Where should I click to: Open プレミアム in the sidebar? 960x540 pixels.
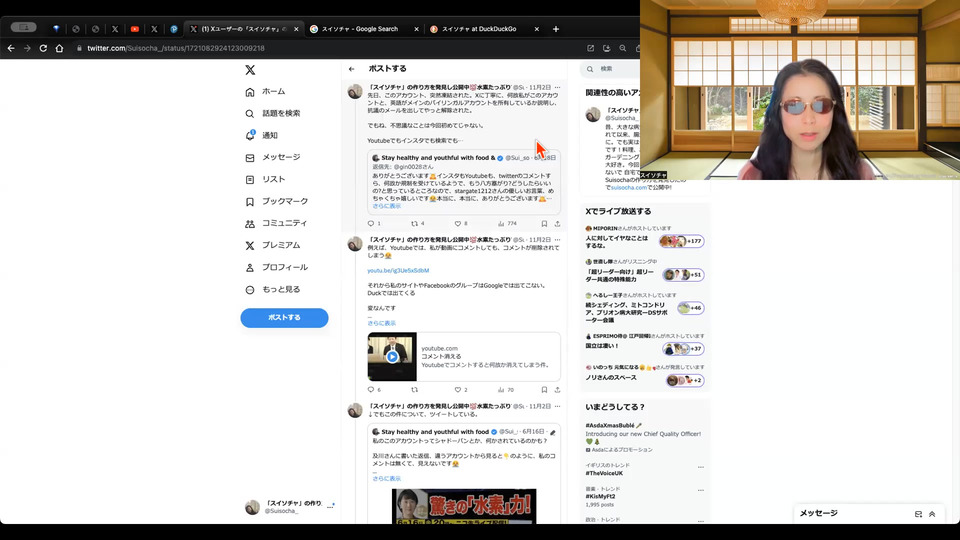coord(272,246)
